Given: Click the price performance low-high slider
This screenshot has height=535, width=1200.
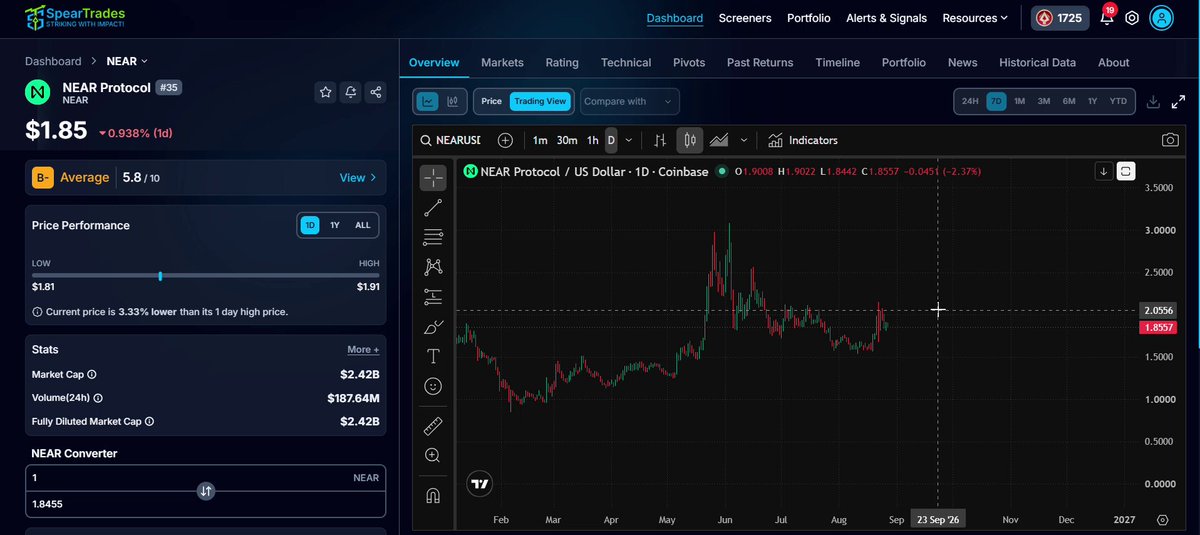Looking at the screenshot, I should (x=205, y=275).
